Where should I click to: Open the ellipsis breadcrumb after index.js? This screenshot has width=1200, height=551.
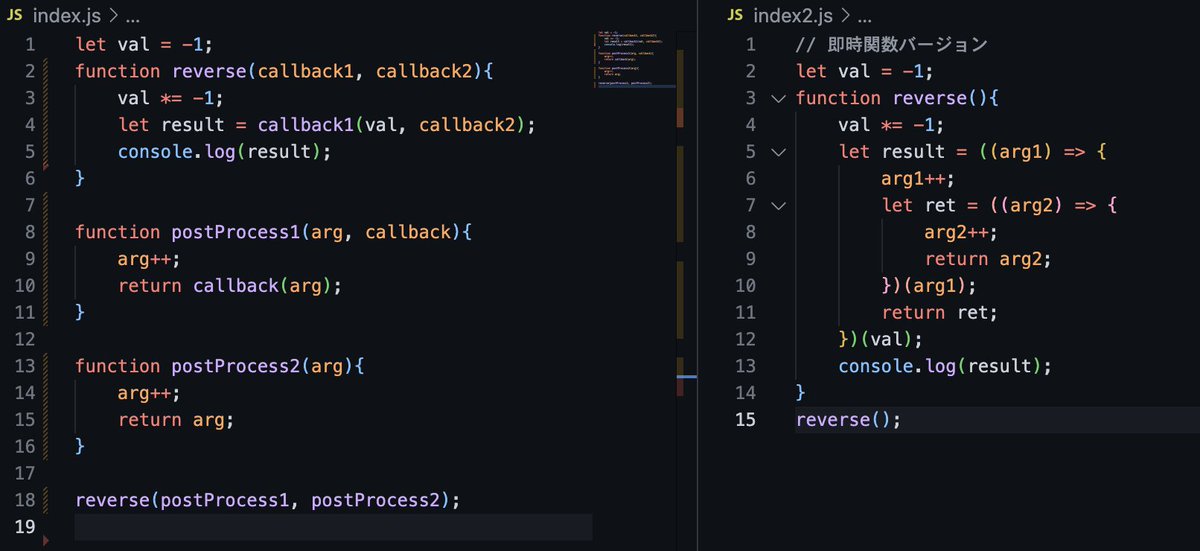point(133,17)
